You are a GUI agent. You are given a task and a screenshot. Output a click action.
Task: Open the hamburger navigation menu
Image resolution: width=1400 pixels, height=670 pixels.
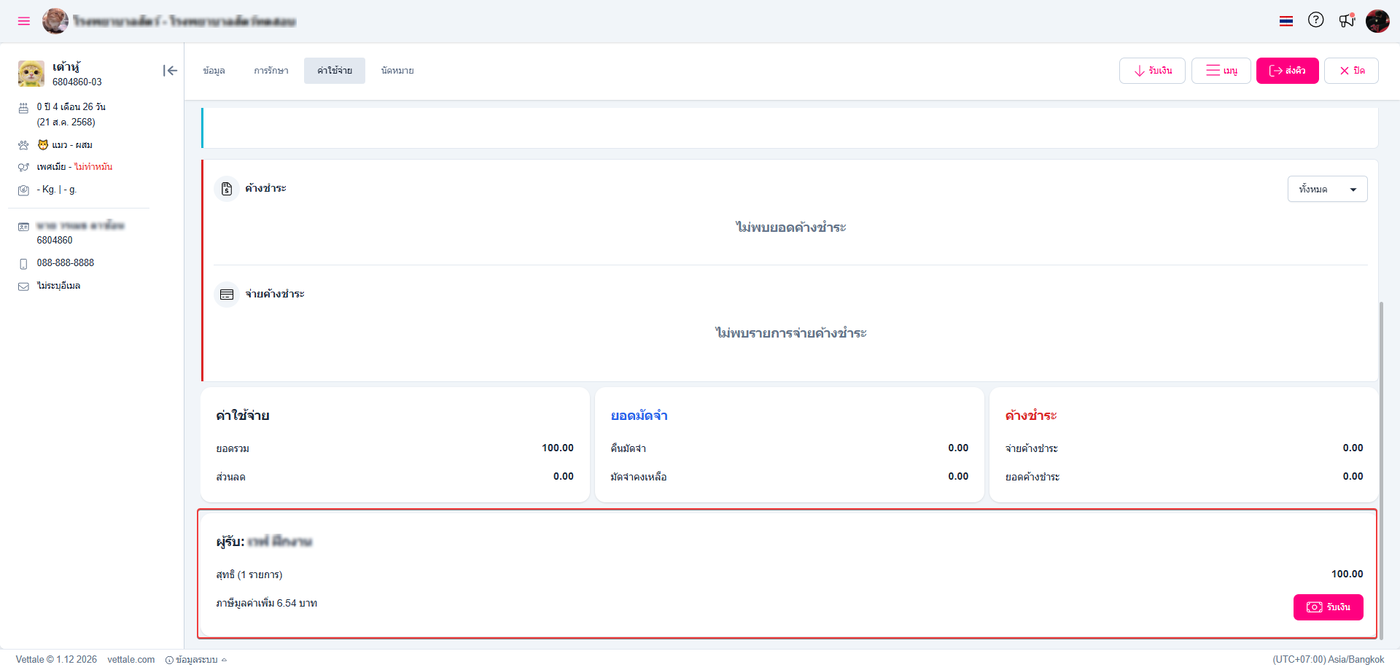coord(24,21)
